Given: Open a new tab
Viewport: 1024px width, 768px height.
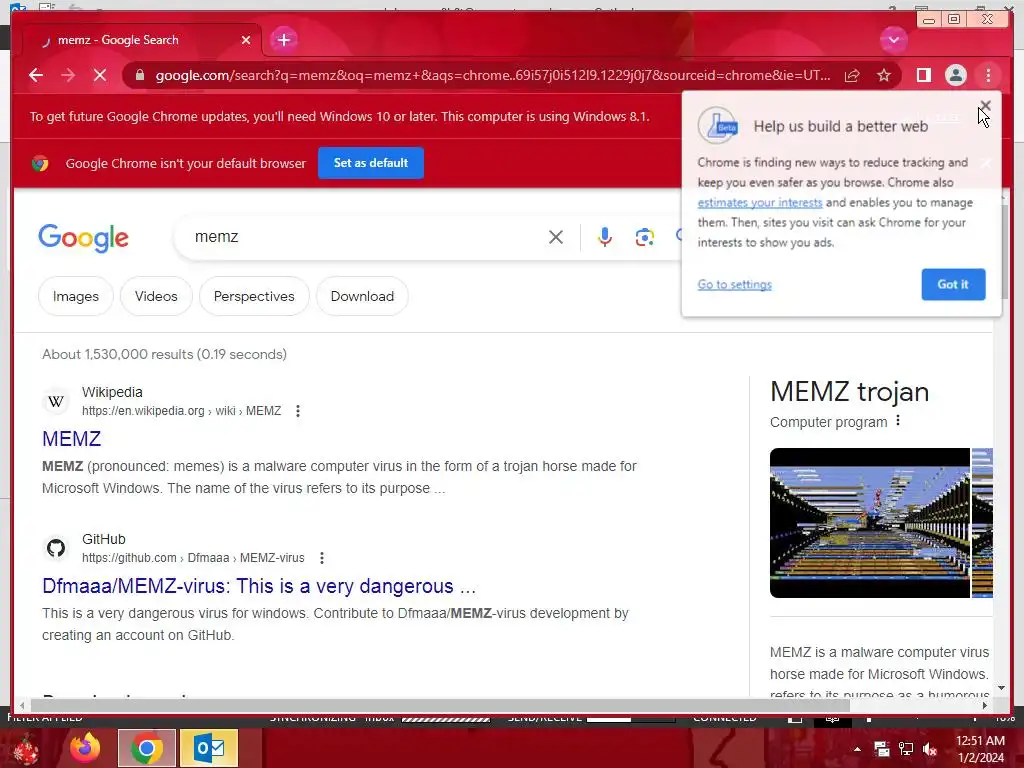Looking at the screenshot, I should [283, 40].
